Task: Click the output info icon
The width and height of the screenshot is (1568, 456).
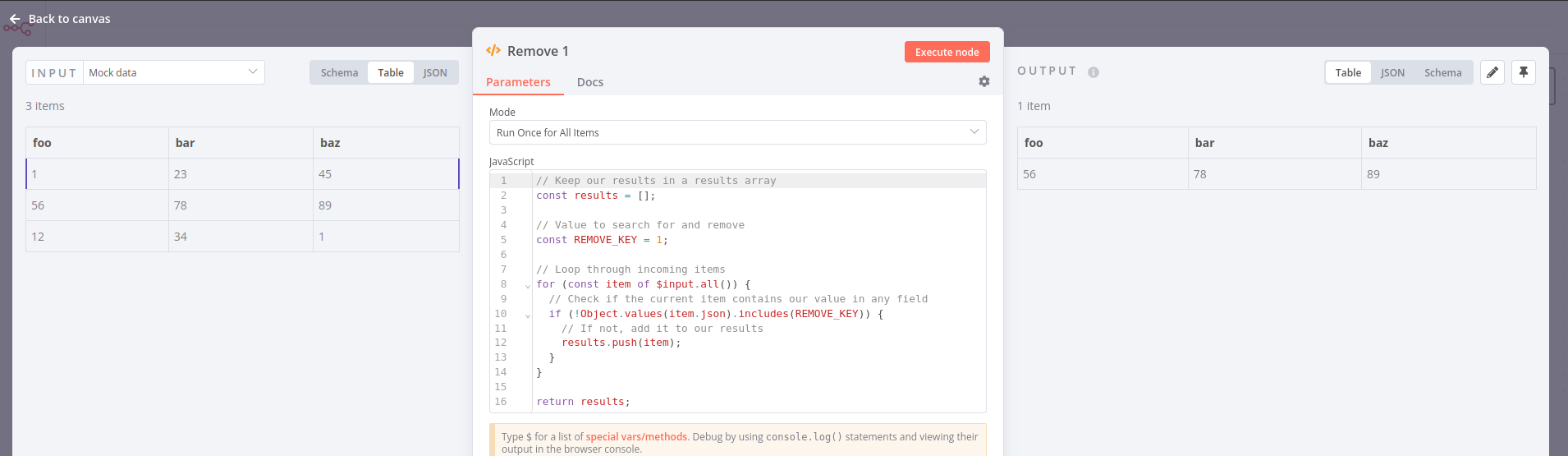Action: click(1093, 72)
